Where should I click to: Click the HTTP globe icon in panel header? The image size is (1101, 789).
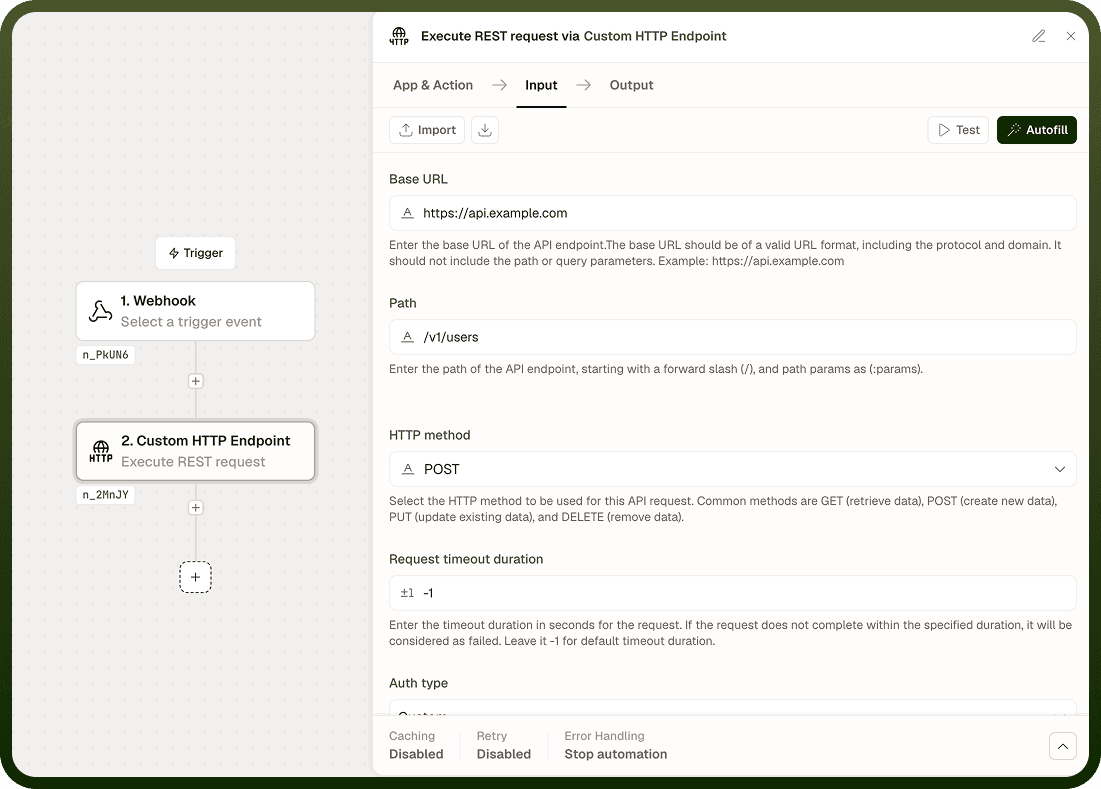pyautogui.click(x=399, y=36)
